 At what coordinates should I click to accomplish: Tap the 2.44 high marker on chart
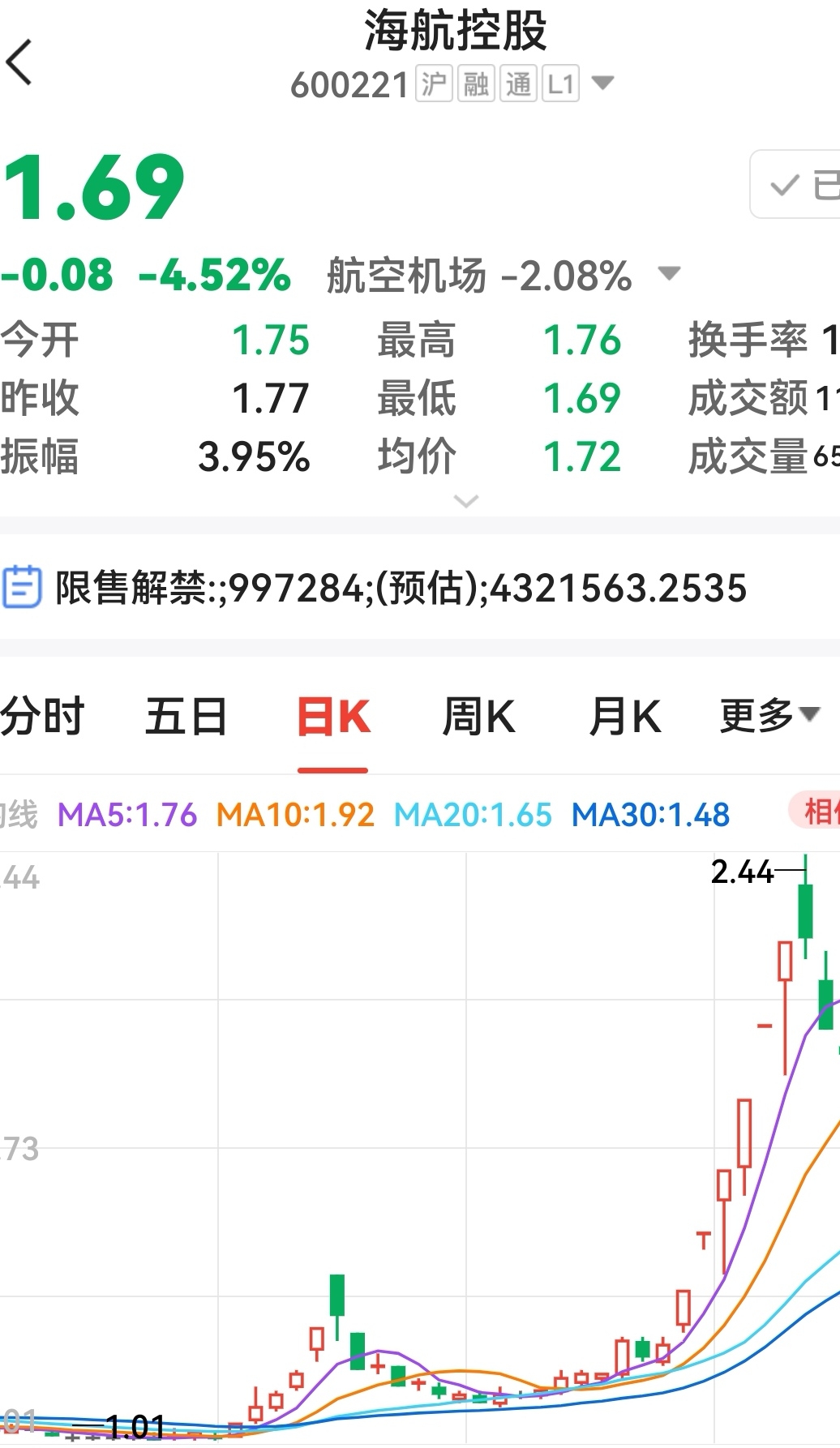coord(742,872)
